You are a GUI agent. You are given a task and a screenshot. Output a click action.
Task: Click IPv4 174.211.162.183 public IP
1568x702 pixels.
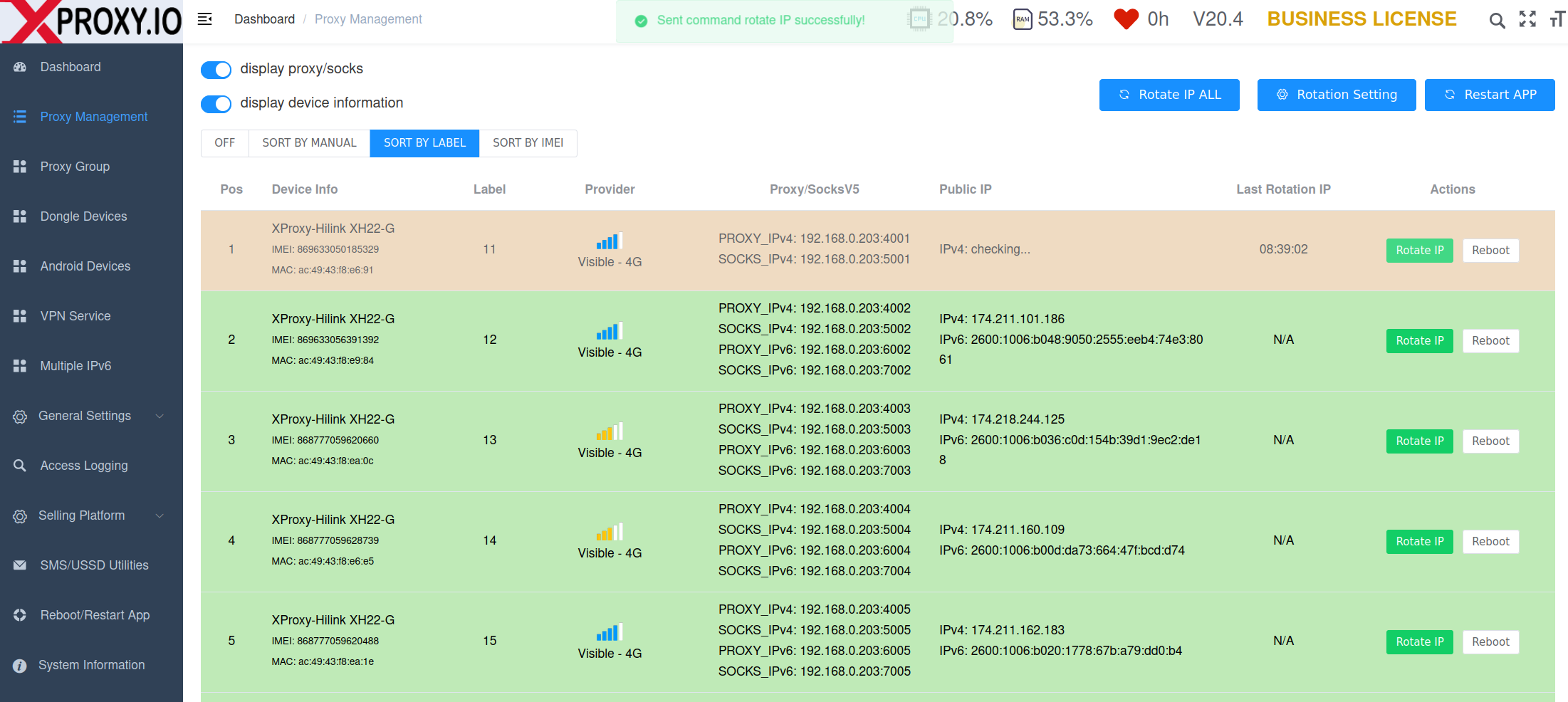(1001, 630)
